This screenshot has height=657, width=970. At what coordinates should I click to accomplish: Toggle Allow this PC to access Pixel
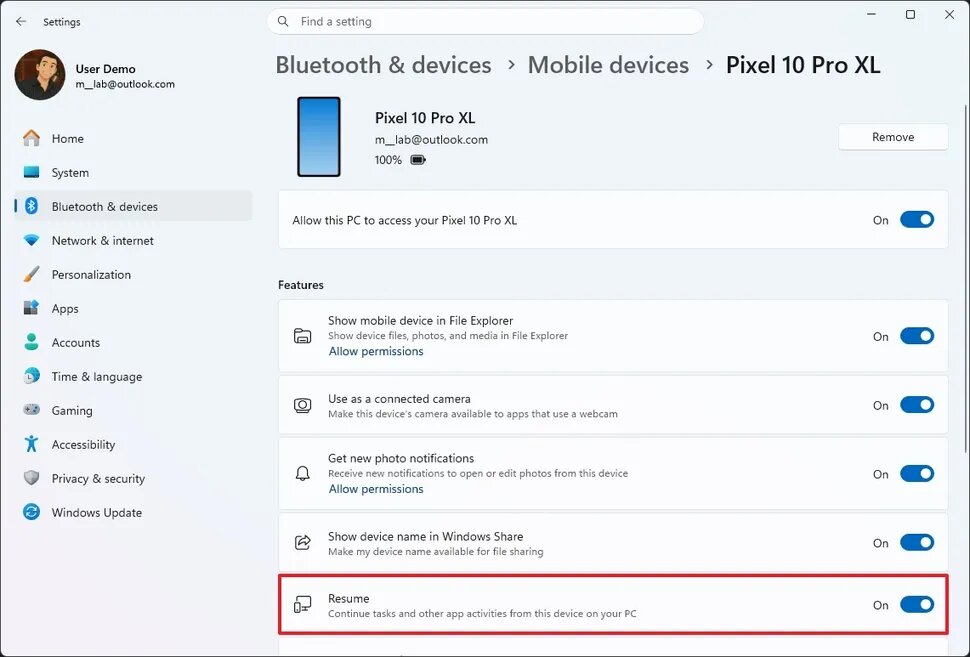[x=917, y=220]
